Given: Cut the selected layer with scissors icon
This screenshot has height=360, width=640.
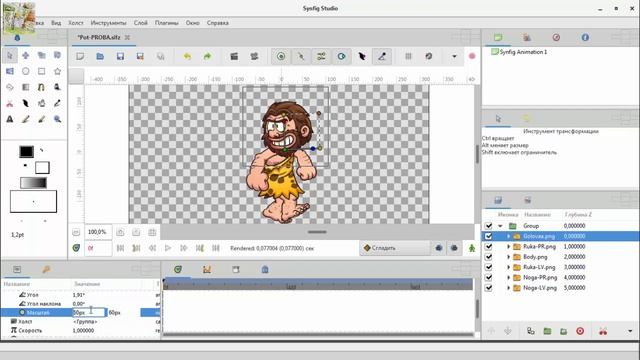Looking at the screenshot, I should coord(603,331).
